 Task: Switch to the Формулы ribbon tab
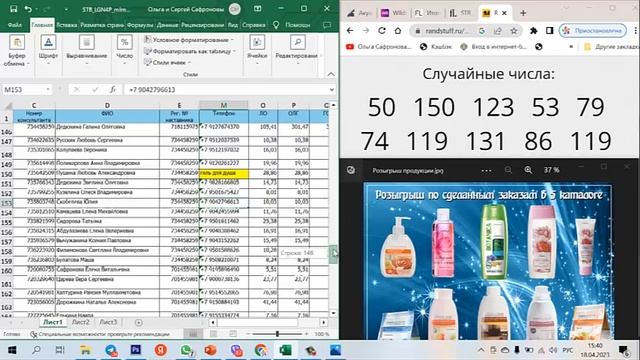[x=140, y=25]
